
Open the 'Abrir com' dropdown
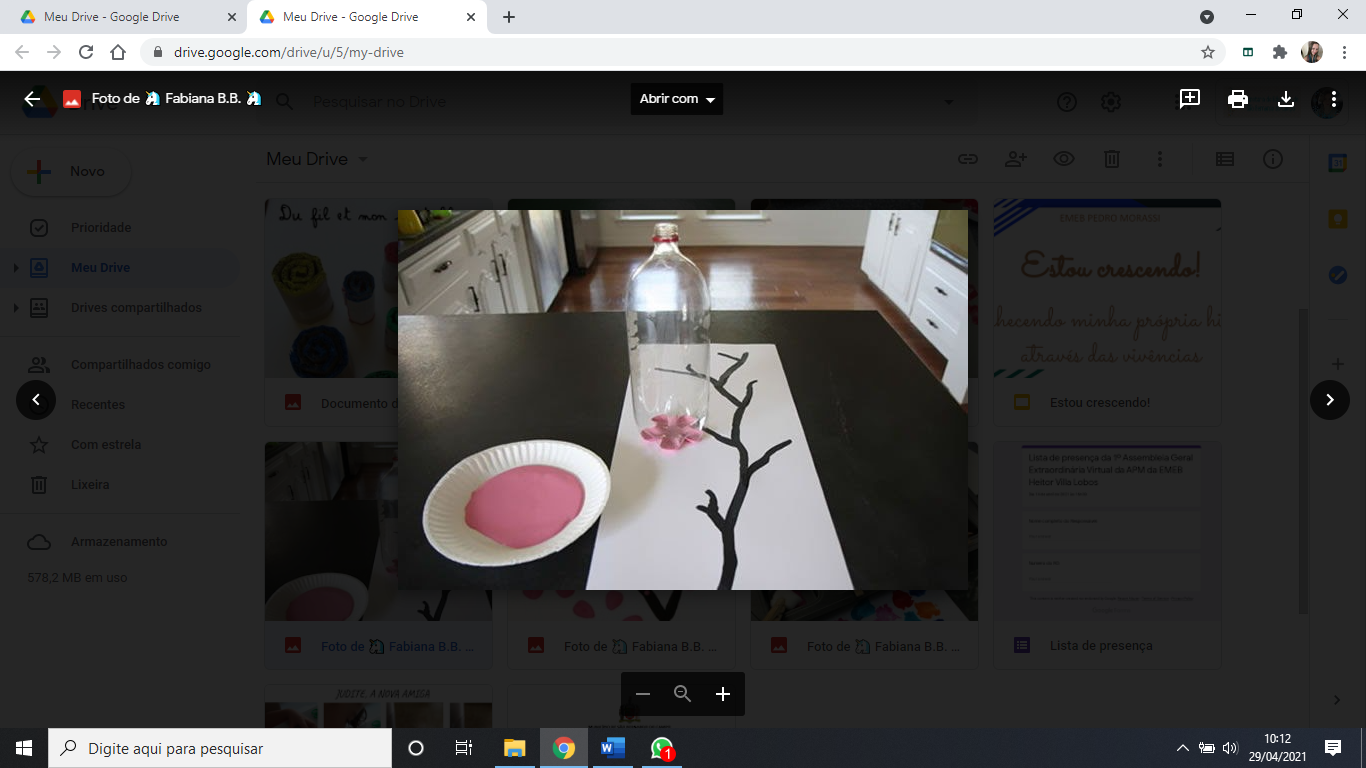(677, 99)
